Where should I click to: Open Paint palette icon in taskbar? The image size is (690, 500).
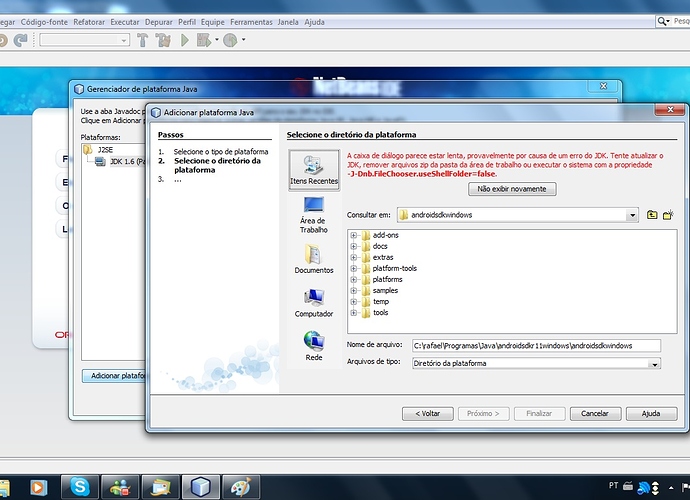coord(241,487)
